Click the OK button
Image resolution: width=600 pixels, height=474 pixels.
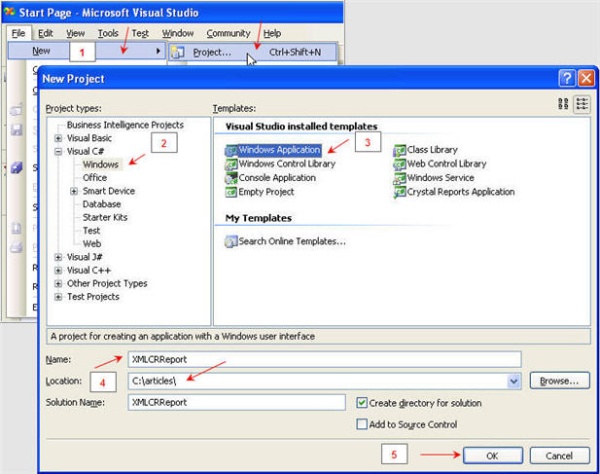coord(493,456)
